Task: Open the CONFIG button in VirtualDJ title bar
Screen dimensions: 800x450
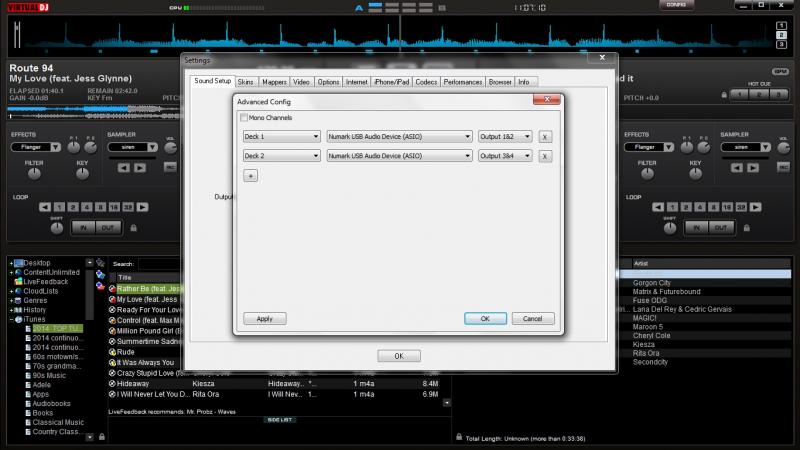Action: (677, 5)
